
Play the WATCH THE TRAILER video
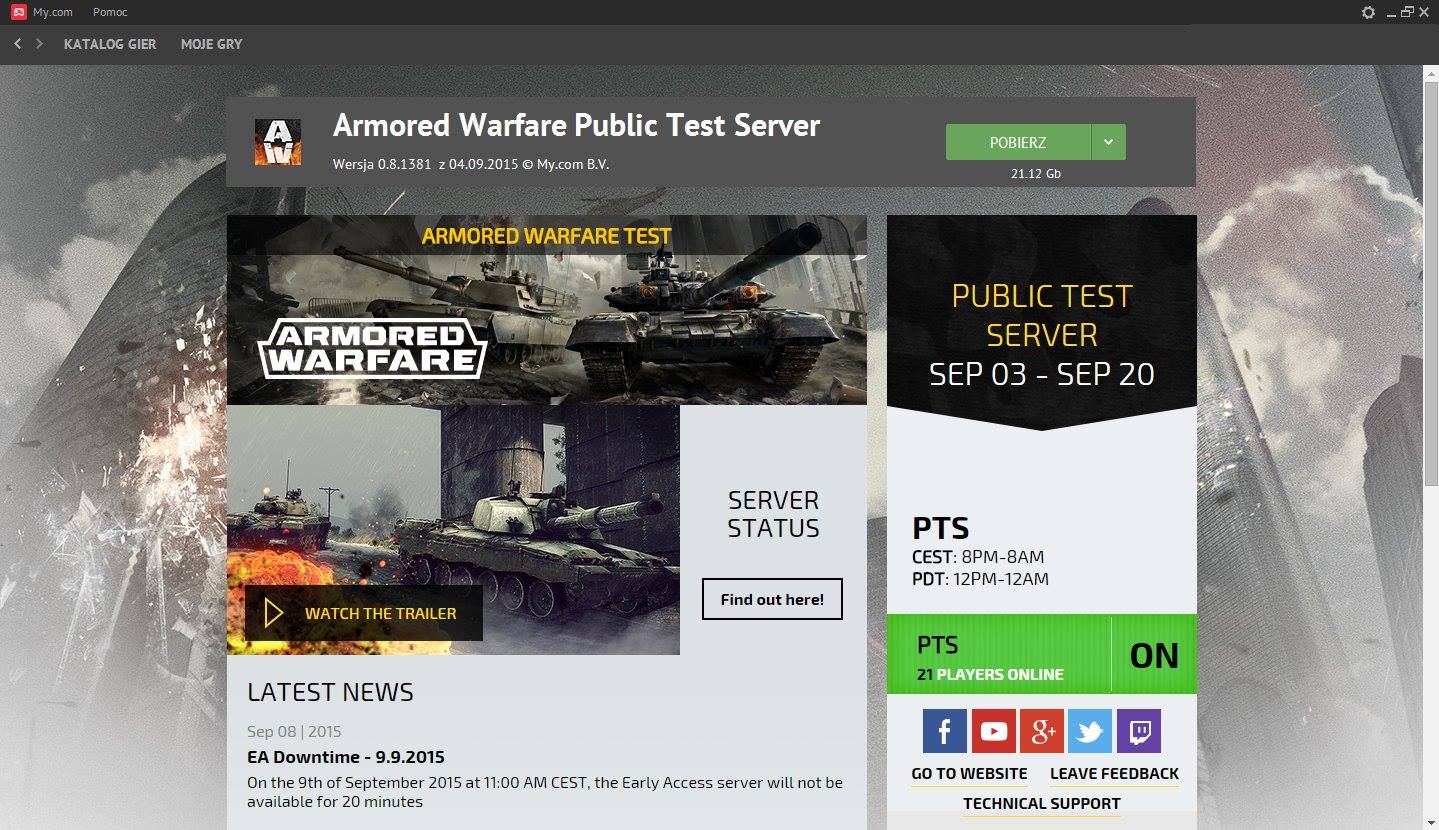coord(364,613)
